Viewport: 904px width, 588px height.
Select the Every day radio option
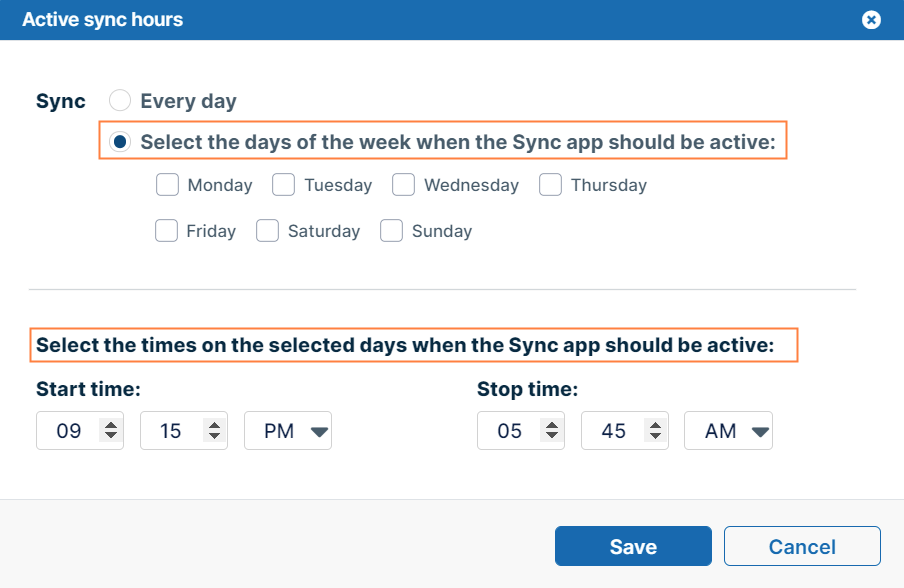coord(120,100)
